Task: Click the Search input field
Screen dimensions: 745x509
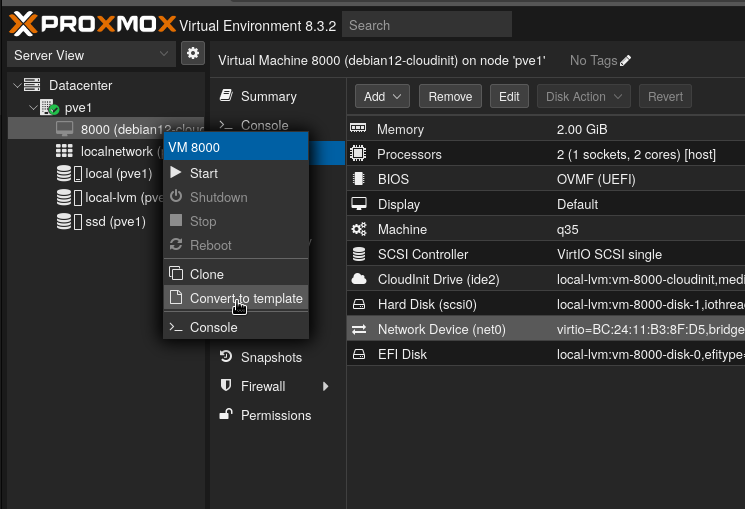Action: pyautogui.click(x=427, y=25)
